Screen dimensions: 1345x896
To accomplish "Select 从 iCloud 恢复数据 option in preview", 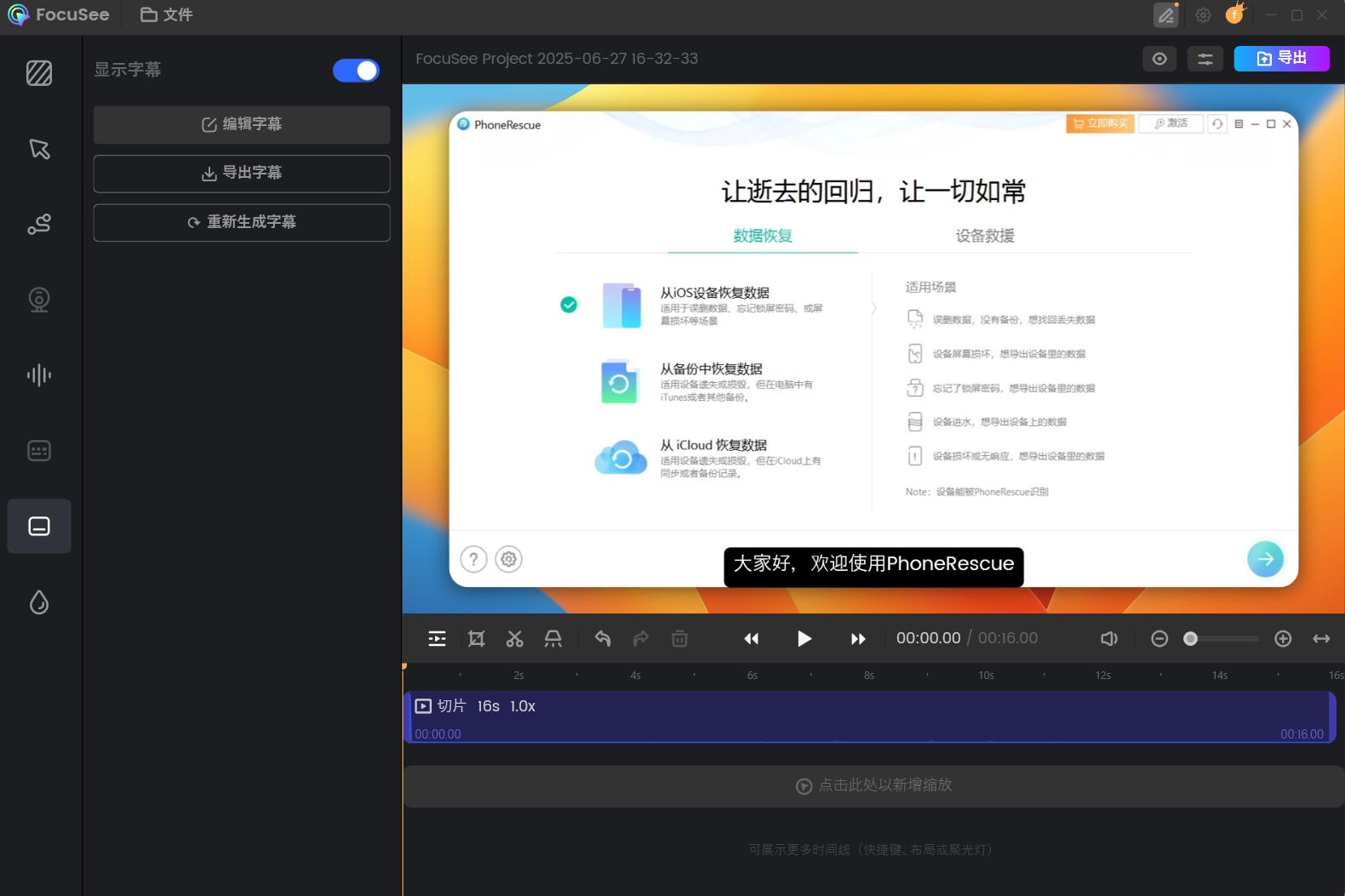I will 713,445.
